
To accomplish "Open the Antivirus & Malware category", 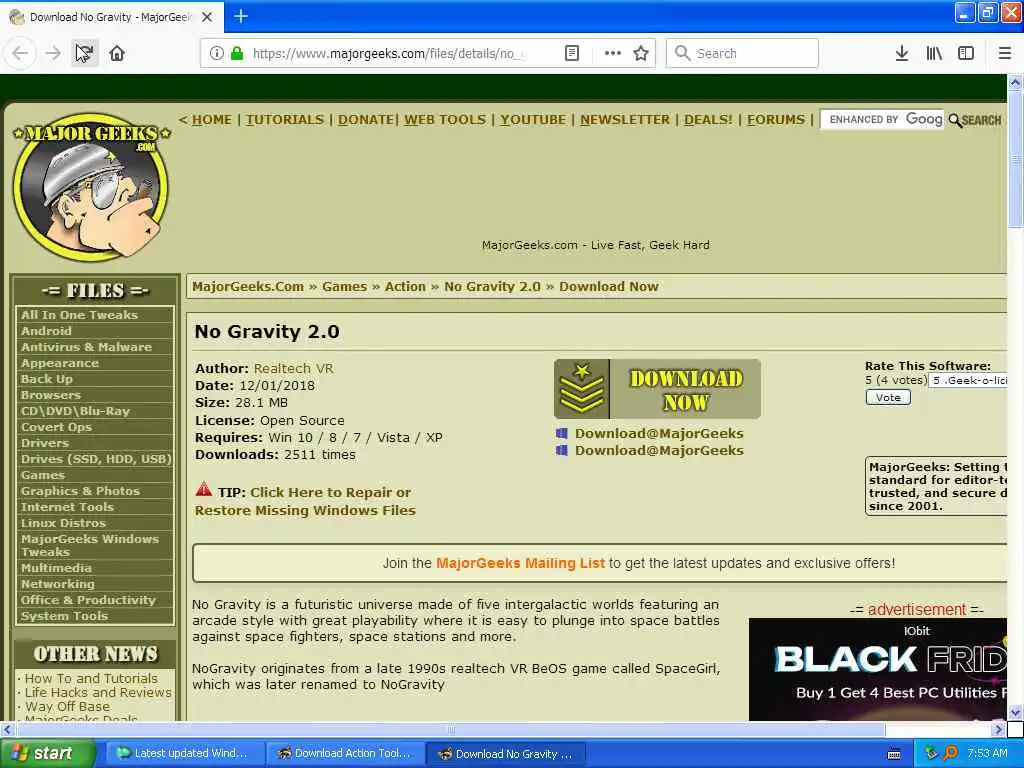I will (x=86, y=347).
